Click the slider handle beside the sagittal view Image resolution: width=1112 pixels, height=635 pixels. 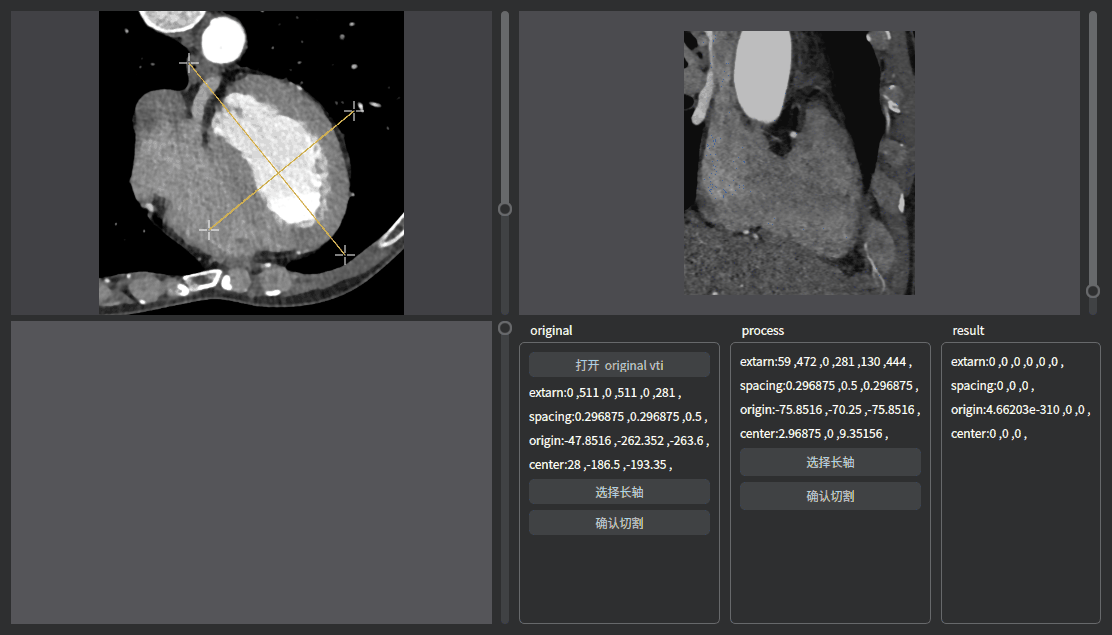tap(1093, 291)
